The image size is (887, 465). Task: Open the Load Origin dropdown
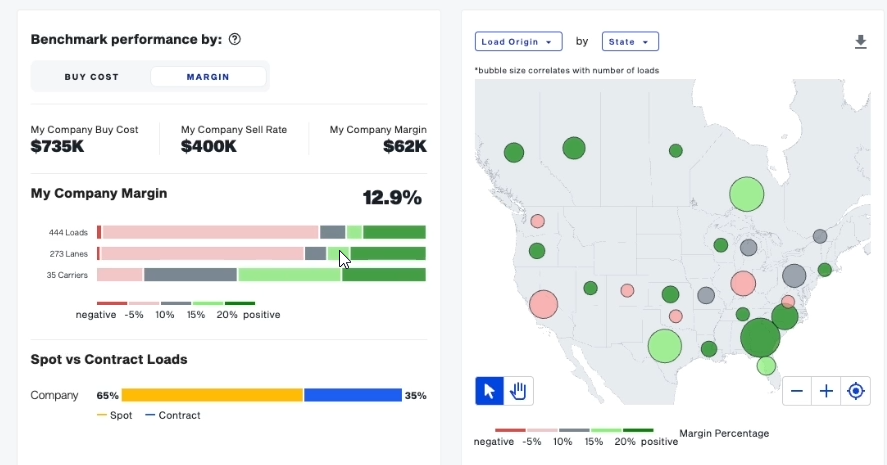(518, 42)
